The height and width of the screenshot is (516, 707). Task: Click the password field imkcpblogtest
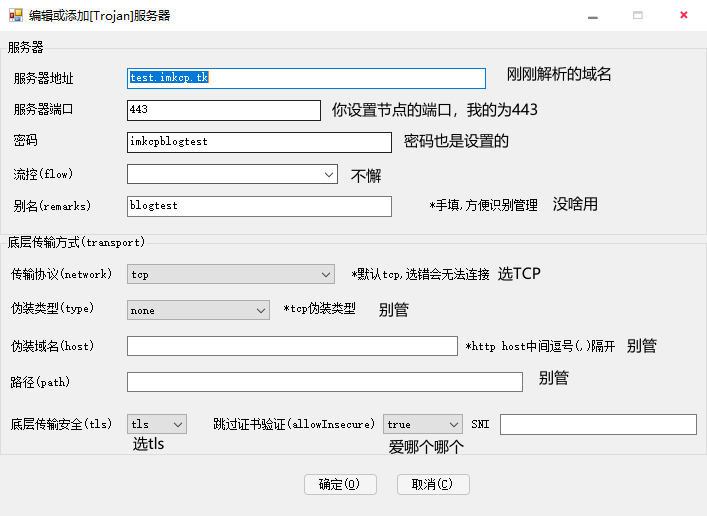[259, 142]
